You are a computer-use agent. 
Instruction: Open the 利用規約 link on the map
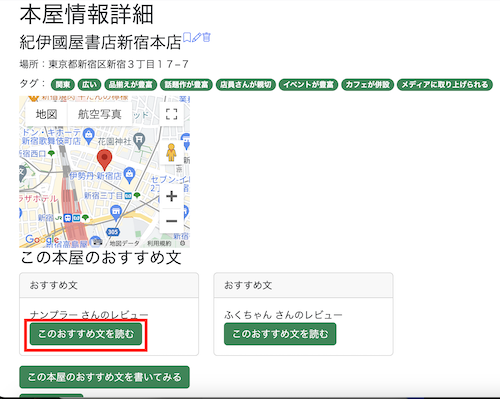(159, 243)
